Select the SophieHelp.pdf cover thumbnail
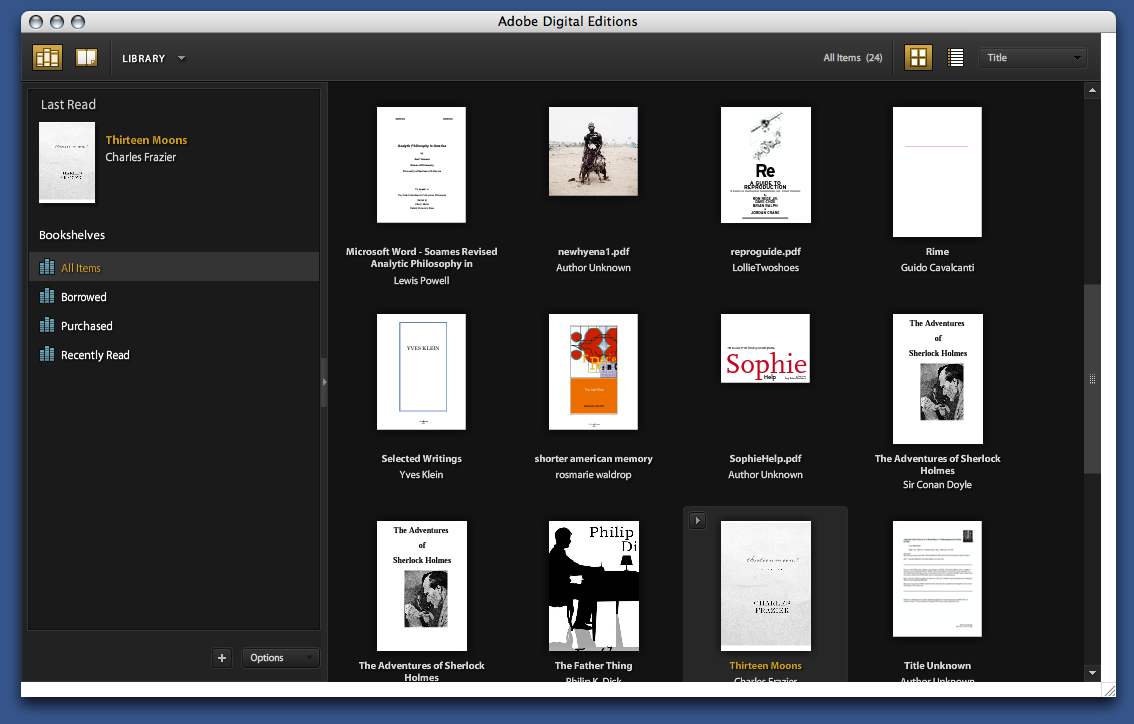1134x724 pixels. click(765, 349)
